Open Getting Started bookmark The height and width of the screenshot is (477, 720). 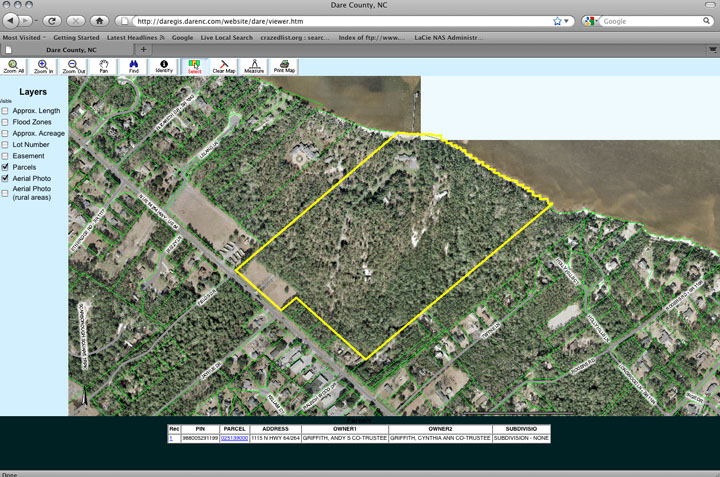[x=76, y=38]
